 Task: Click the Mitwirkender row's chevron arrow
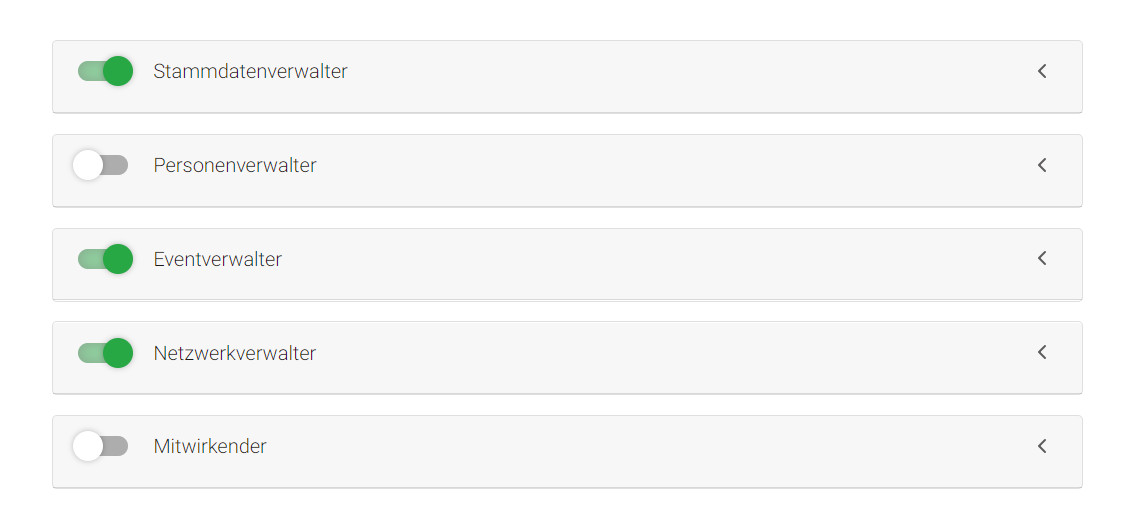(x=1042, y=446)
